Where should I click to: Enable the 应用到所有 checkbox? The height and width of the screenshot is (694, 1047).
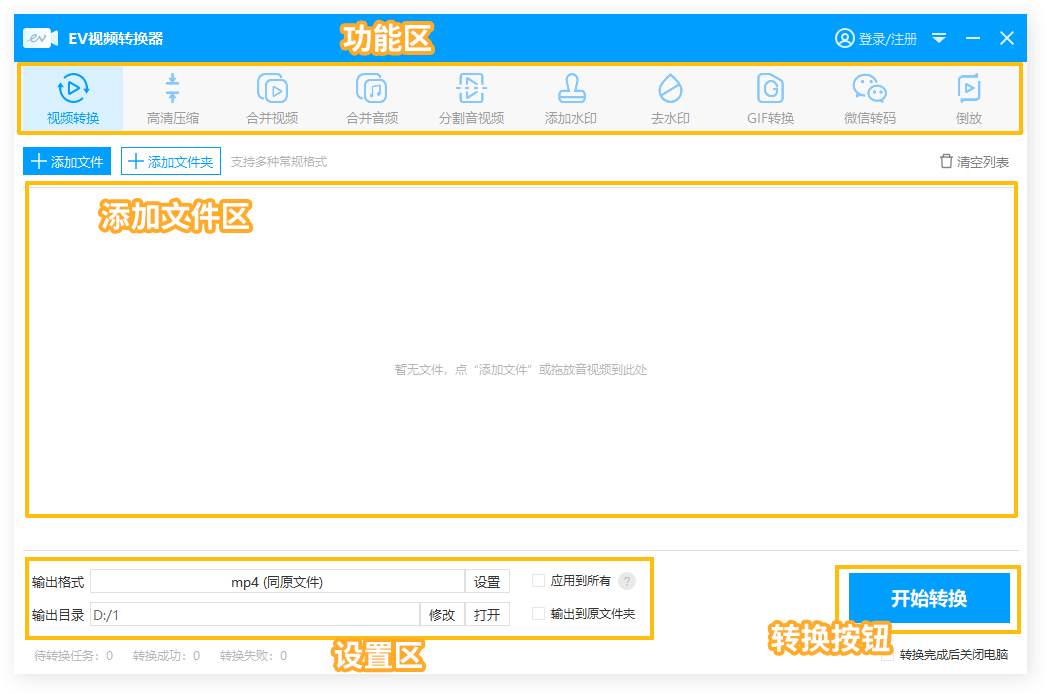coord(539,580)
